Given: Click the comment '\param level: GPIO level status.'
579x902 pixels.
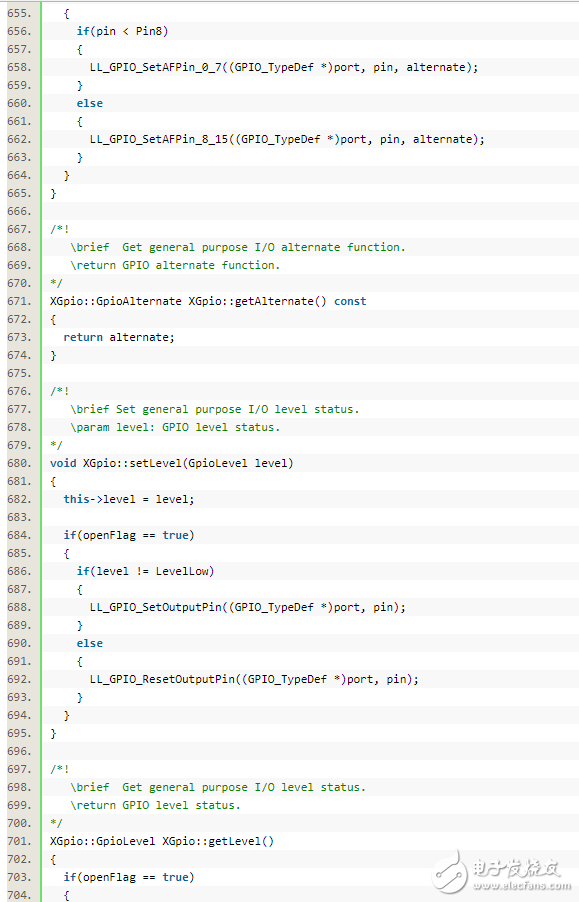Looking at the screenshot, I should pos(175,427).
